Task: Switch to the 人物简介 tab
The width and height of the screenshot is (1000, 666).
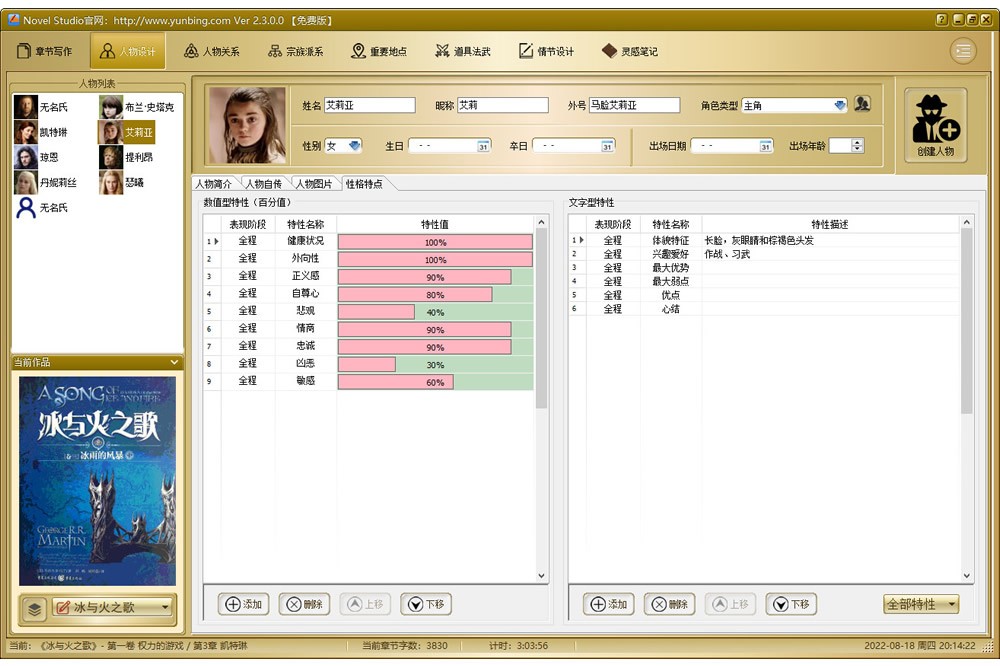Action: (x=214, y=184)
